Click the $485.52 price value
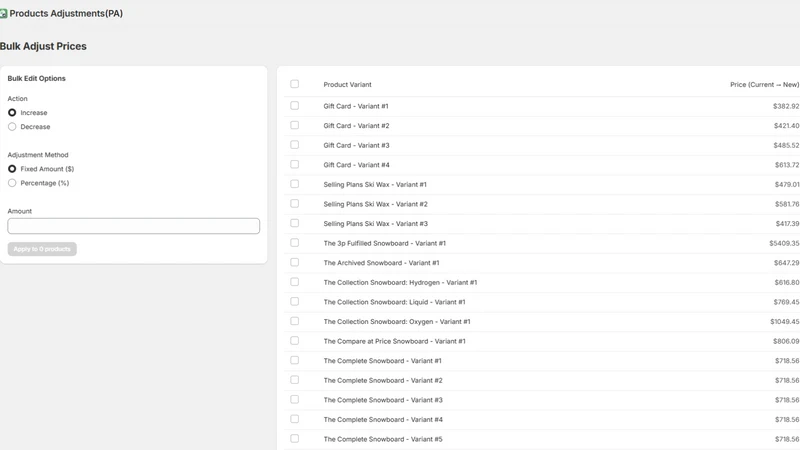The image size is (800, 450). click(x=786, y=145)
